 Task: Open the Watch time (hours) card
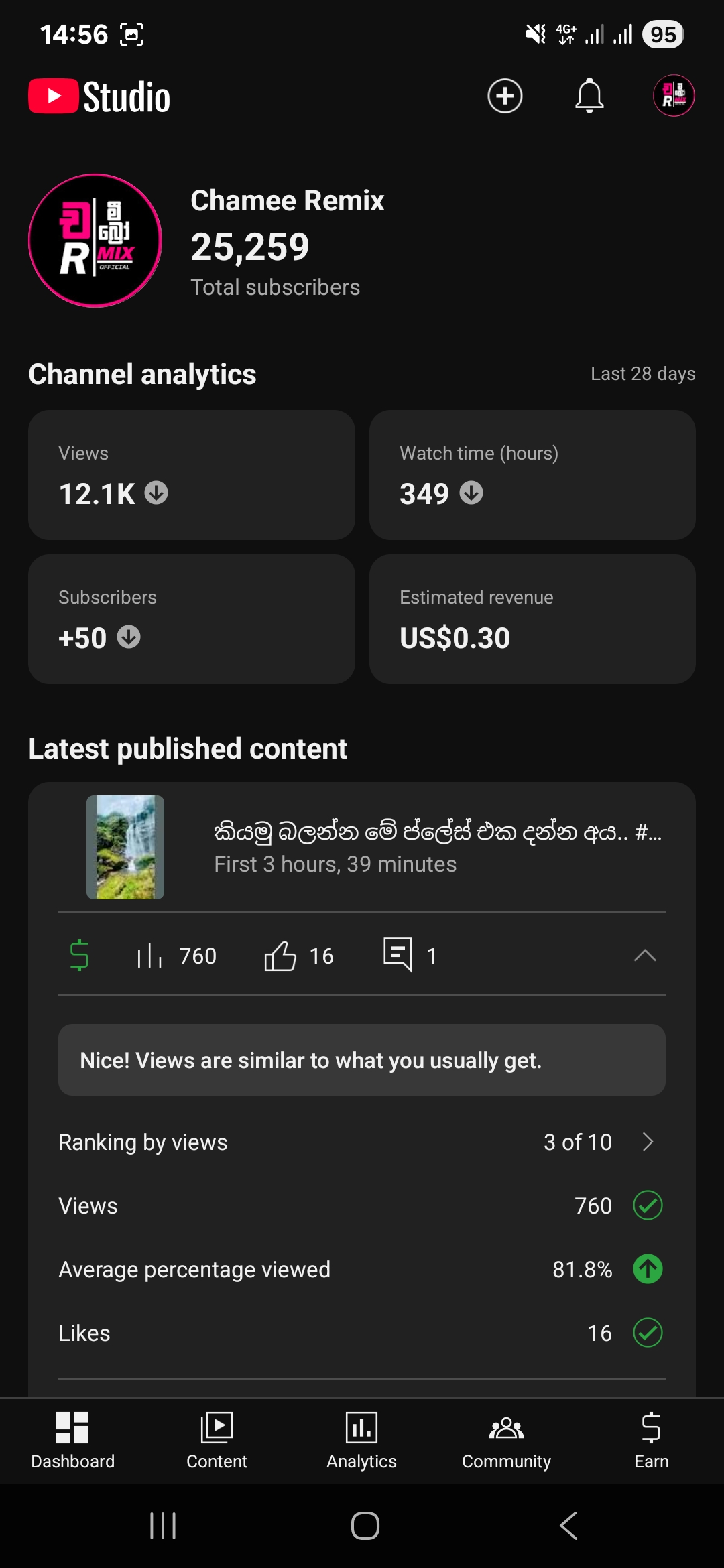tap(532, 475)
